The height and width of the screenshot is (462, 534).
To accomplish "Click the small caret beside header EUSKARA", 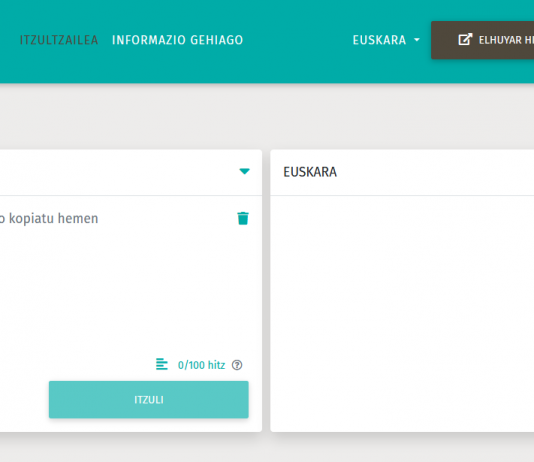I will (417, 40).
